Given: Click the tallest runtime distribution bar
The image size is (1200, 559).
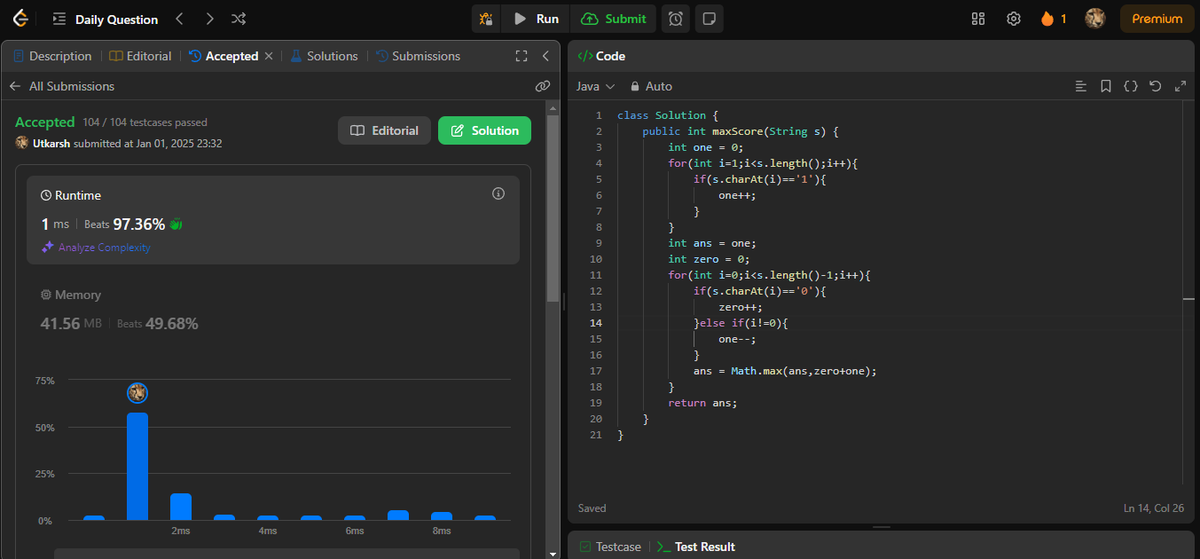Looking at the screenshot, I should tap(137, 466).
